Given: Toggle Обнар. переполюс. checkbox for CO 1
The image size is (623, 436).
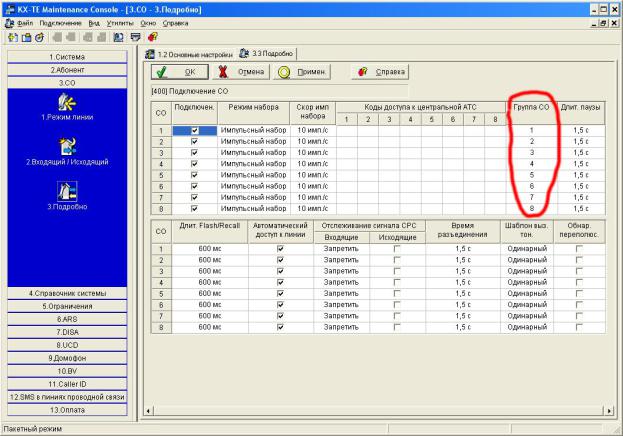Looking at the screenshot, I should click(x=579, y=248).
